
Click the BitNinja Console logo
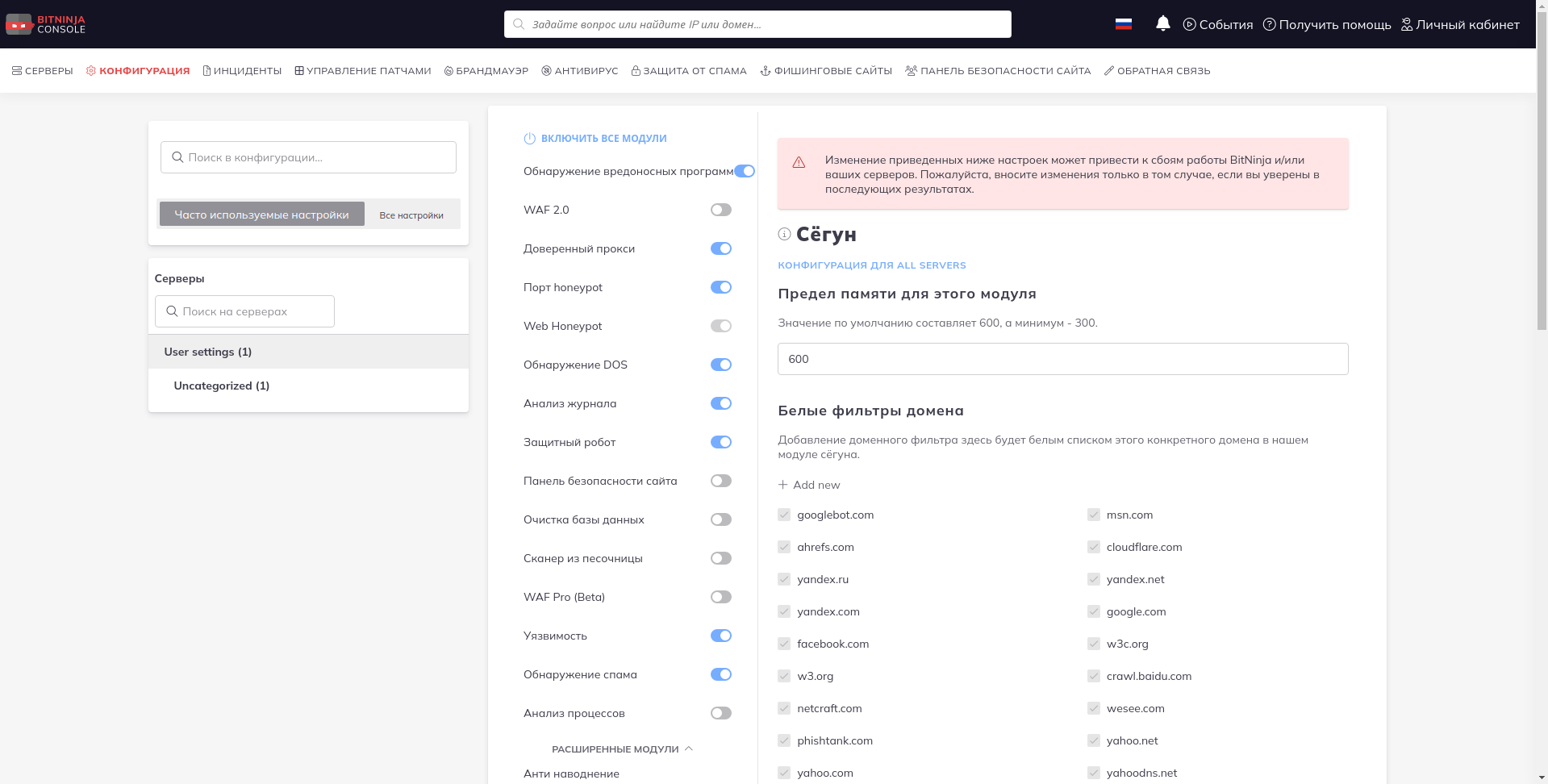(45, 24)
